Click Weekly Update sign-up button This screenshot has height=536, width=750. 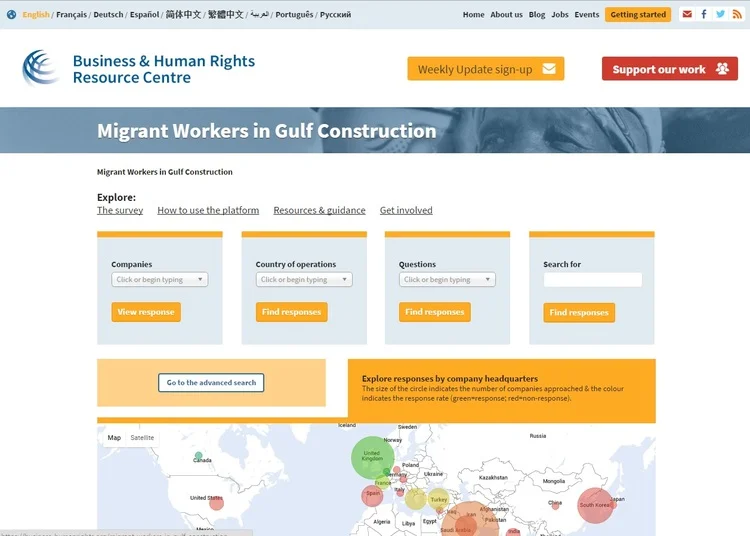point(486,69)
